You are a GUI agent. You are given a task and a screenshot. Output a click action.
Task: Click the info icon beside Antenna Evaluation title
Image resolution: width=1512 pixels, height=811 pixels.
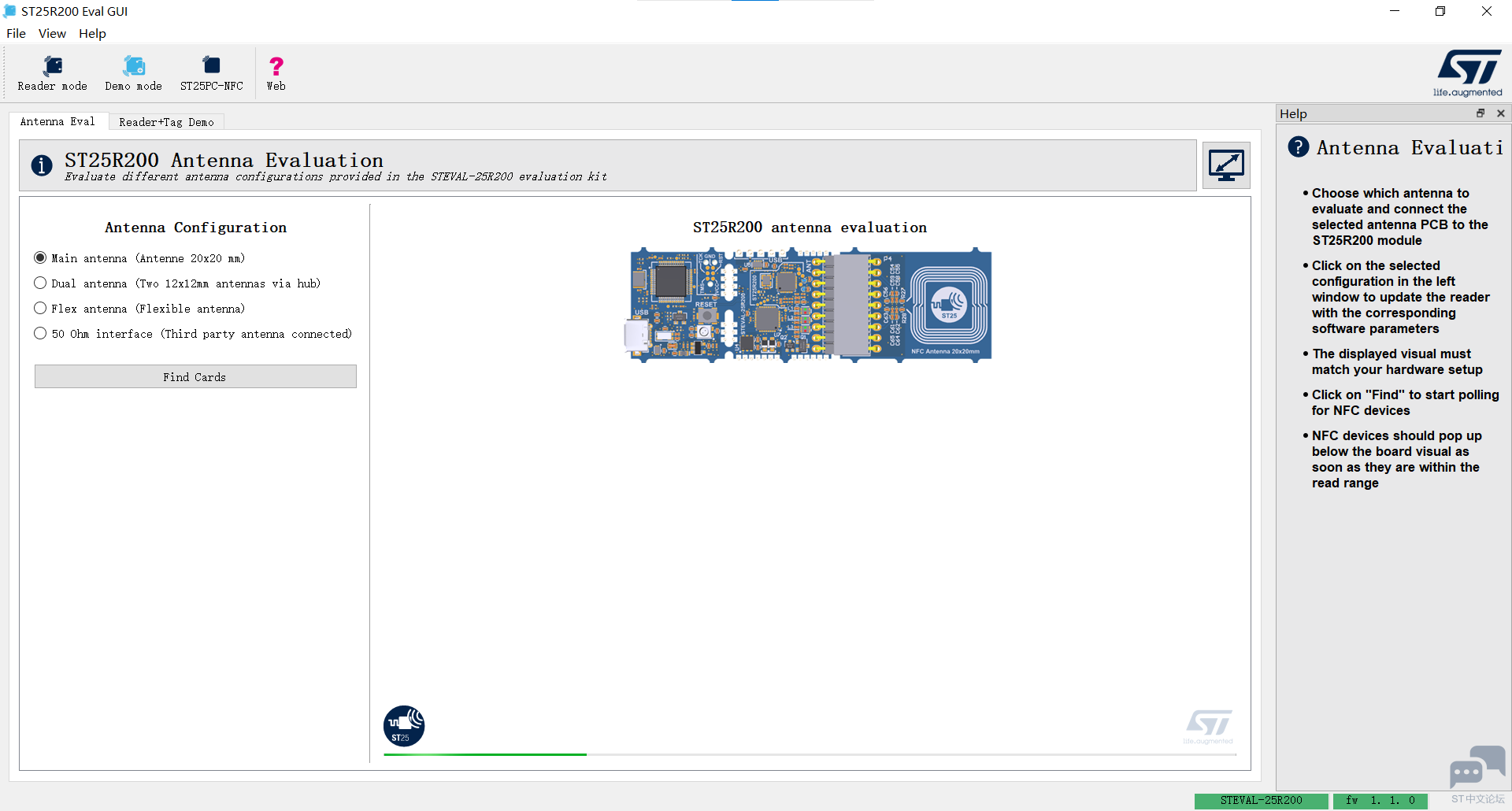click(x=42, y=165)
